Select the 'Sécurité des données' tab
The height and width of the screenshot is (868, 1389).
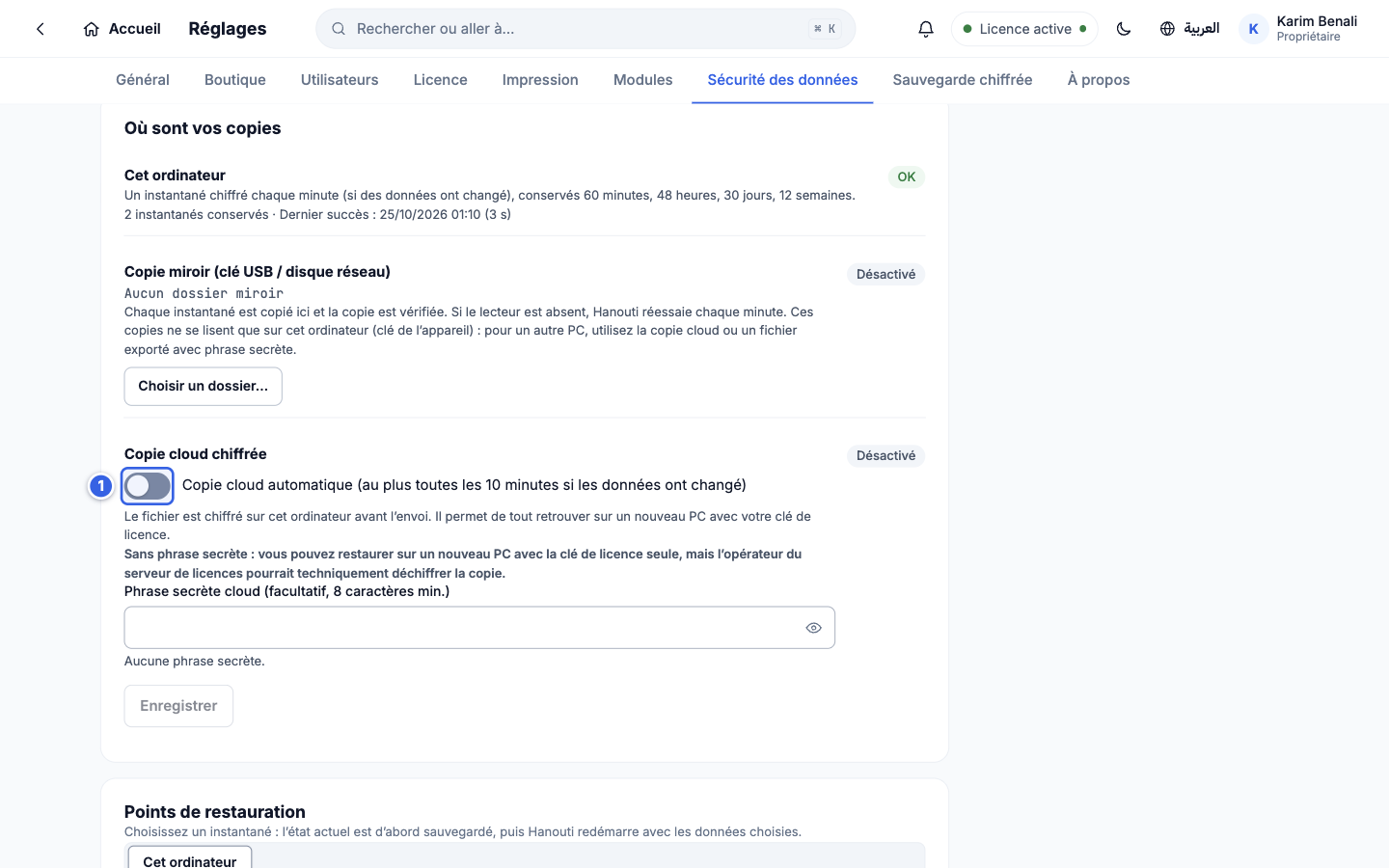point(782,80)
